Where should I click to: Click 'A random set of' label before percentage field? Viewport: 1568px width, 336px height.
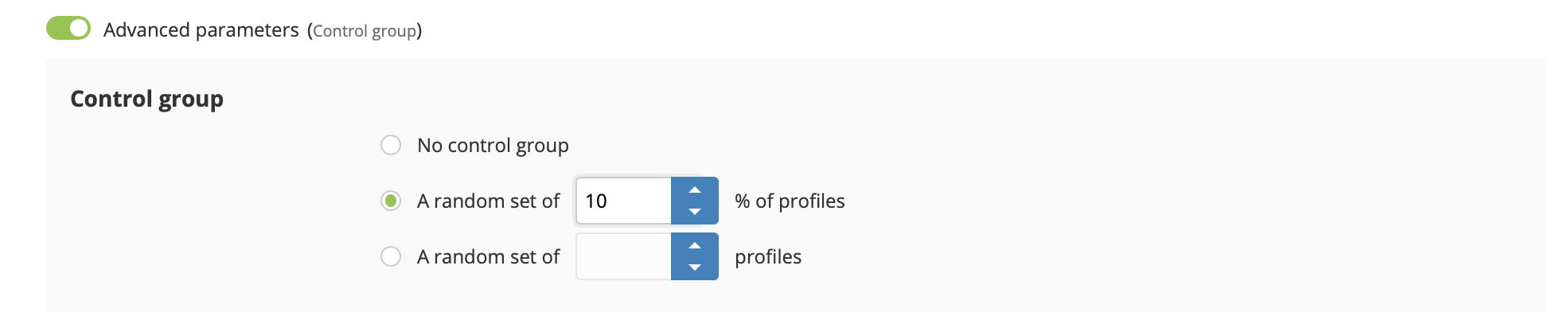(x=488, y=201)
